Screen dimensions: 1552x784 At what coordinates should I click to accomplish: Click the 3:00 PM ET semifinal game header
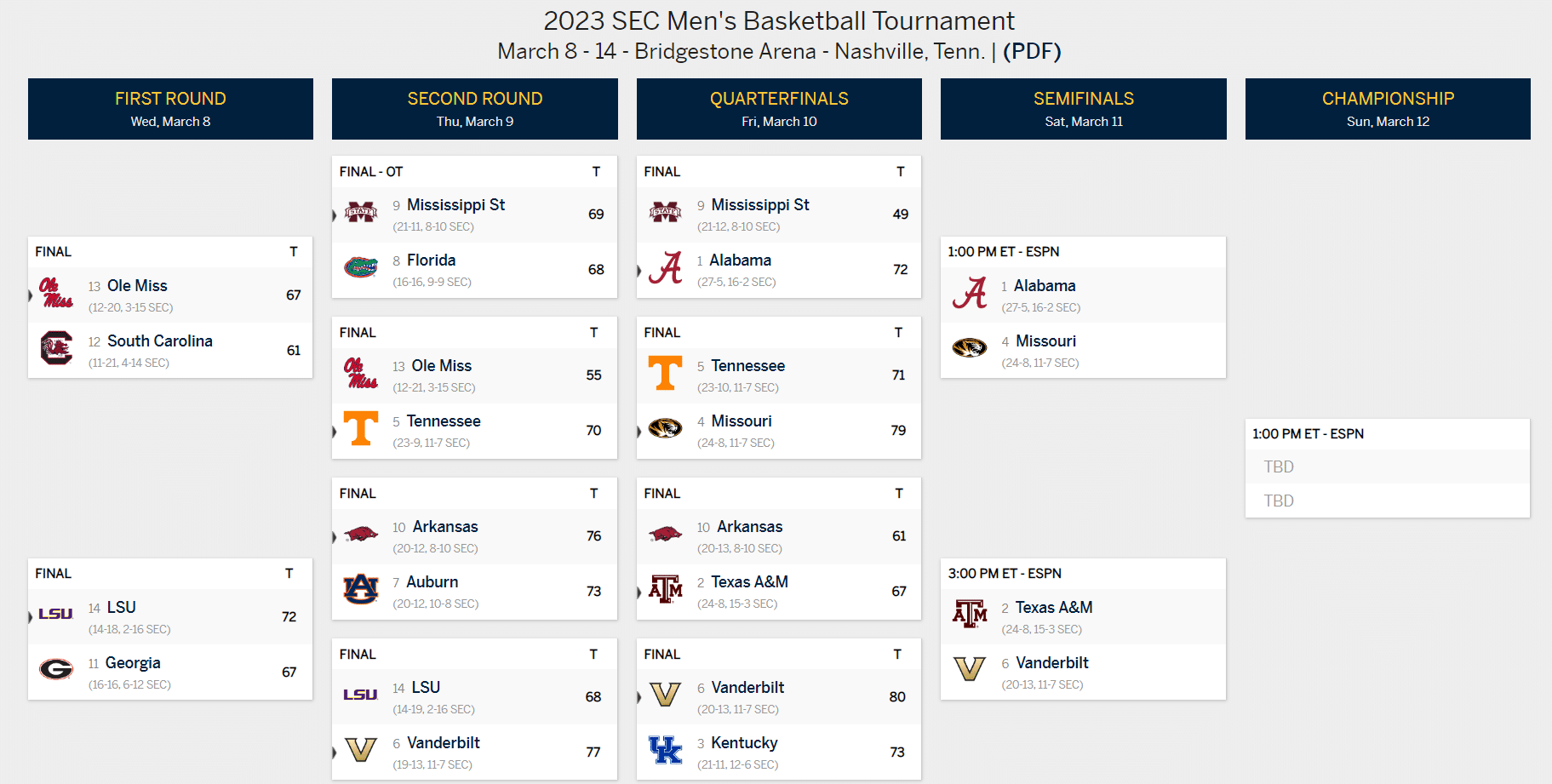click(1083, 574)
